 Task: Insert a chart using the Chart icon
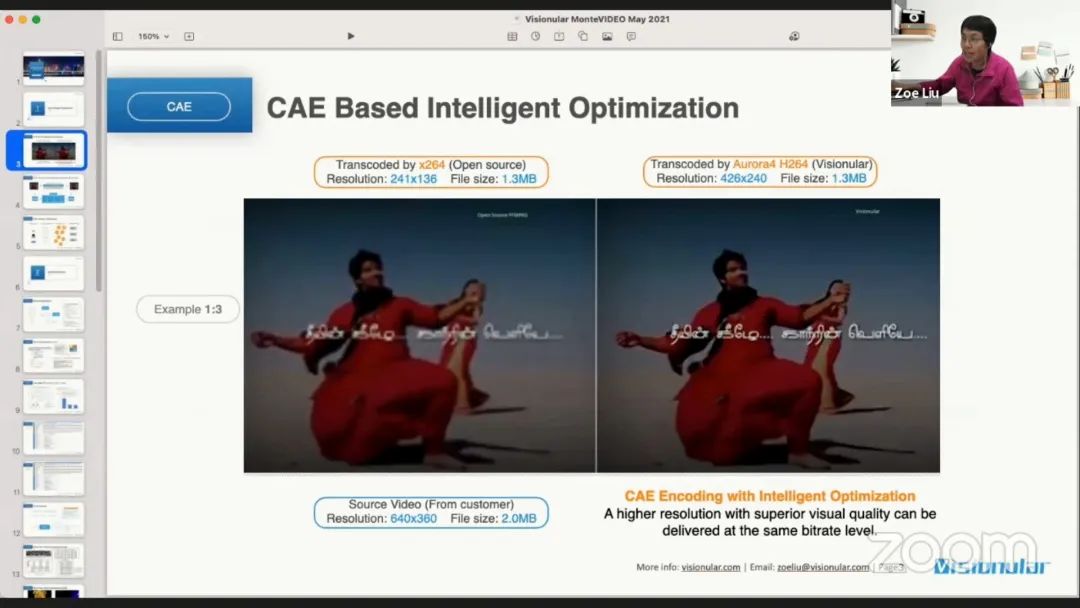point(535,36)
